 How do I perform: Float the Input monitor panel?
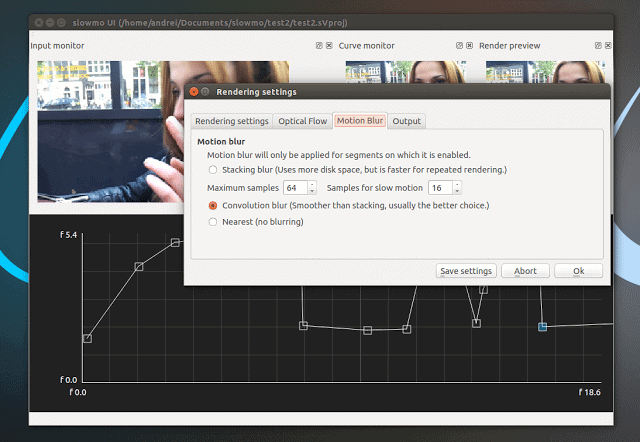pos(319,45)
